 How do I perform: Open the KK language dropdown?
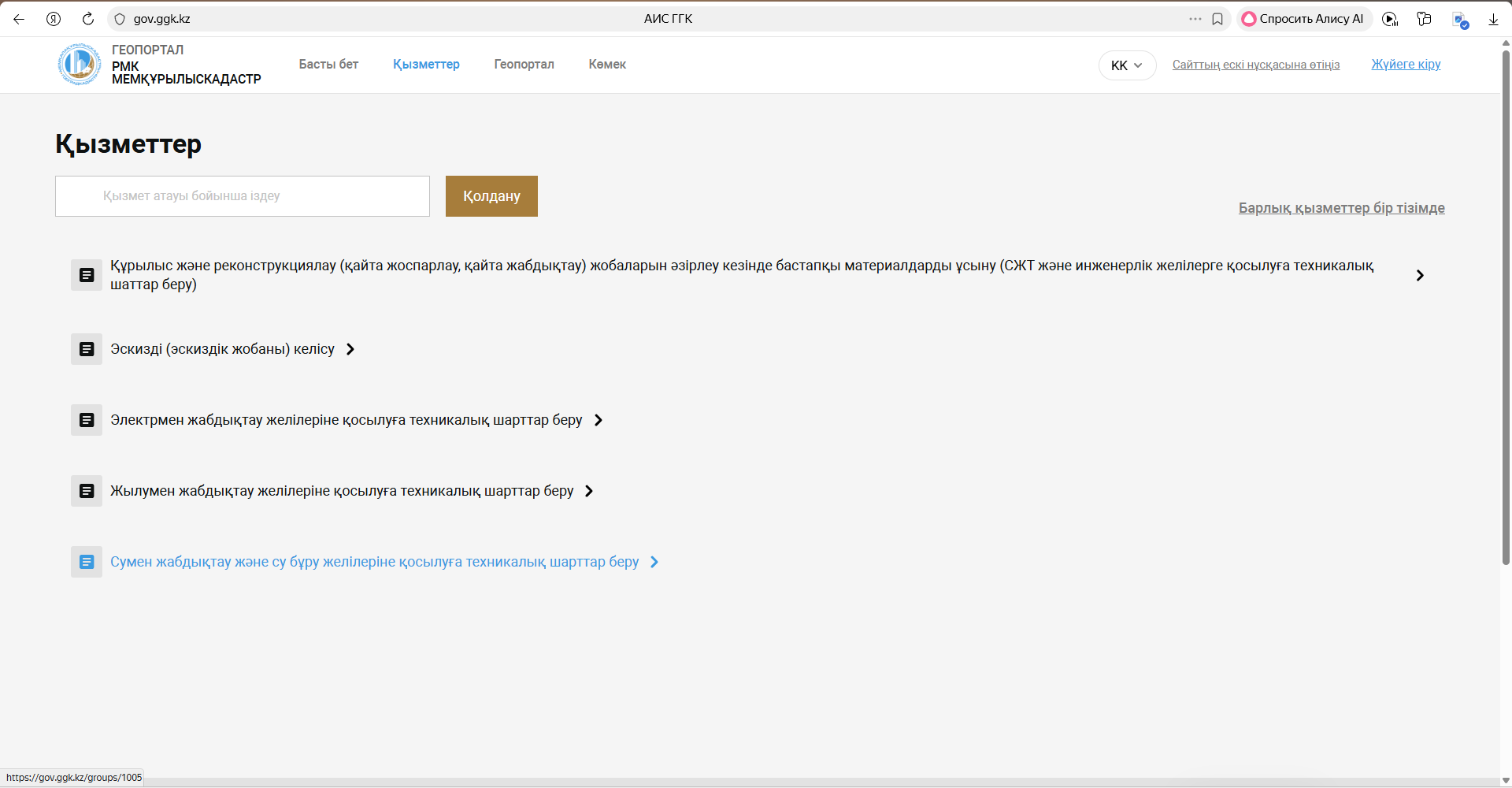tap(1127, 65)
